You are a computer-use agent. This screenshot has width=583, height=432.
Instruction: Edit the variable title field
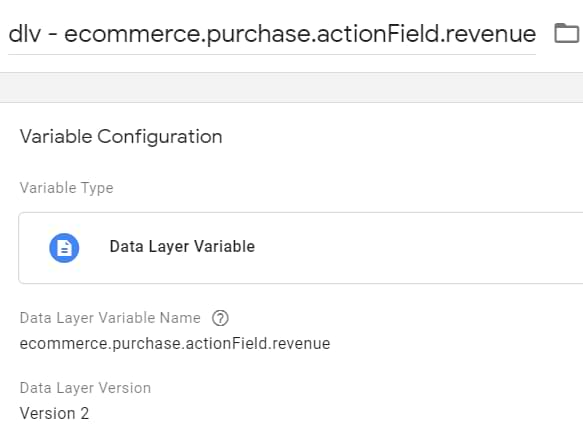(272, 34)
